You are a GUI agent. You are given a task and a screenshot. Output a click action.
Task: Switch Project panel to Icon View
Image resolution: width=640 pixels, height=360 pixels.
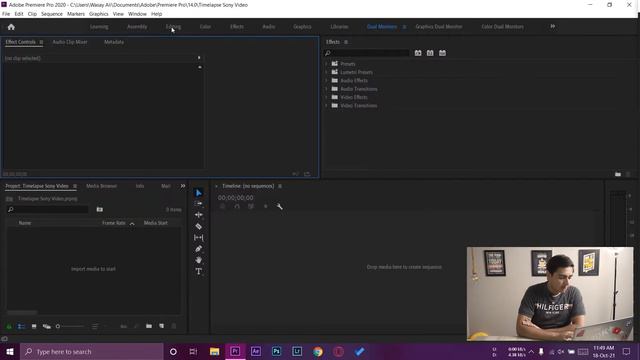pyautogui.click(x=34, y=327)
